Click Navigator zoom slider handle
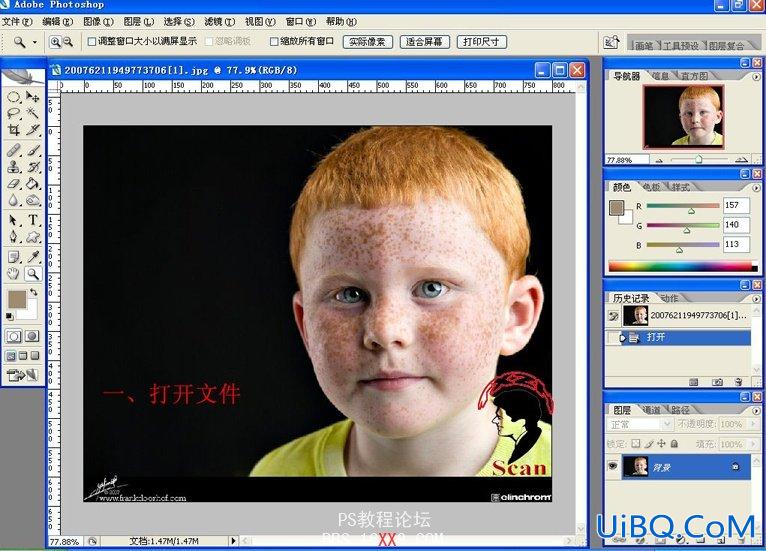 tap(699, 159)
